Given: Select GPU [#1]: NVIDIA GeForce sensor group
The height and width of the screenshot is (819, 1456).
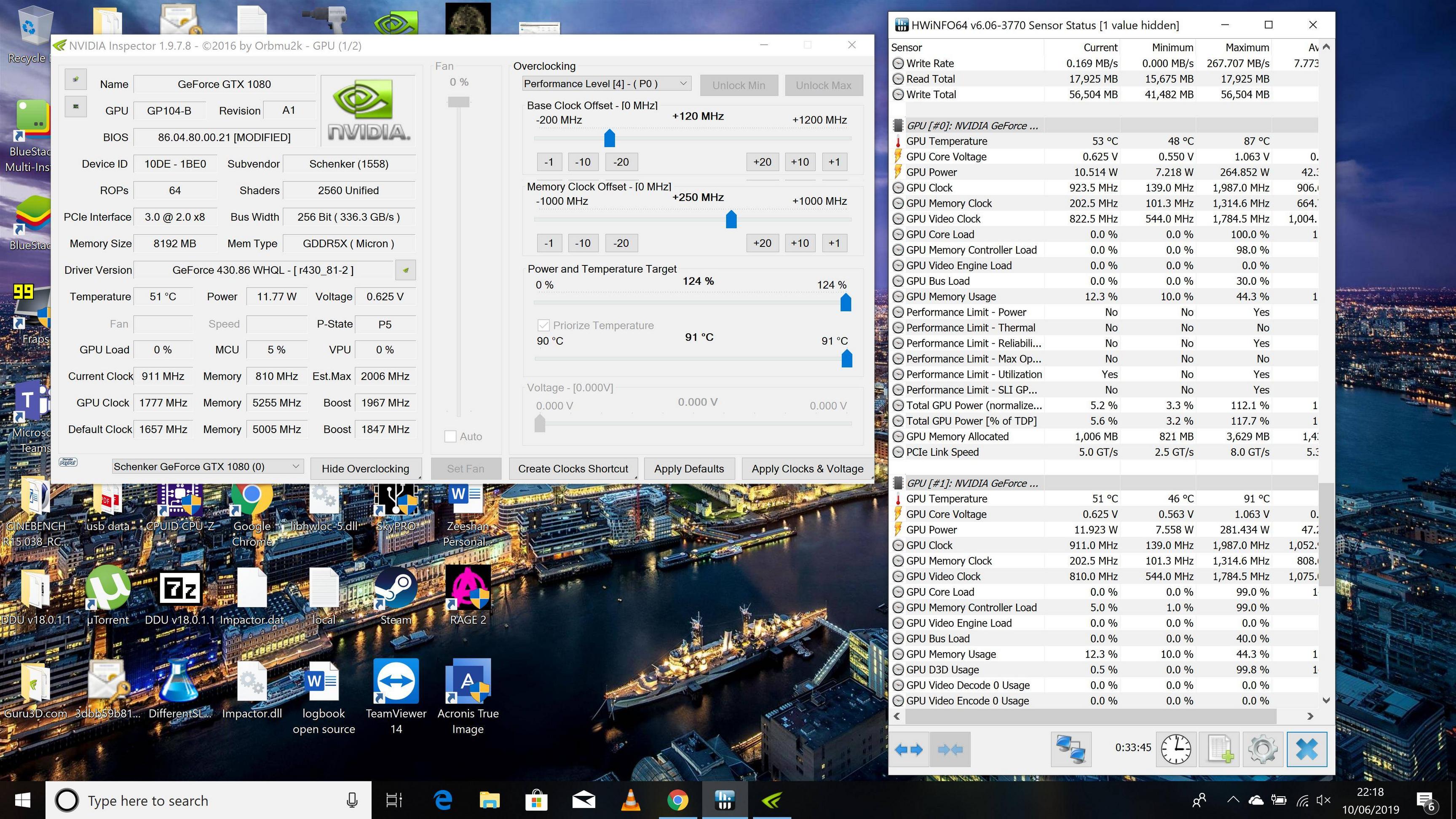Looking at the screenshot, I should [x=1105, y=483].
